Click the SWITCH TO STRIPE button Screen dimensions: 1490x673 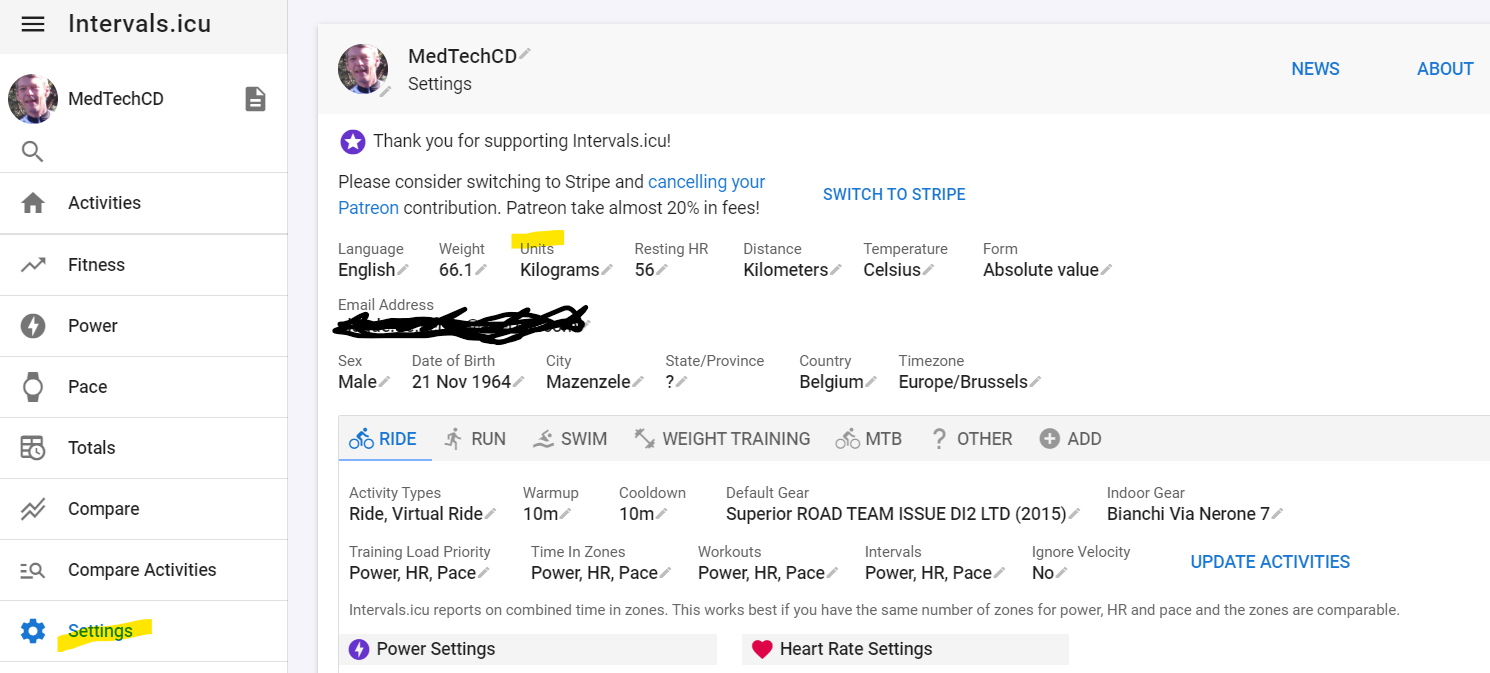(894, 195)
